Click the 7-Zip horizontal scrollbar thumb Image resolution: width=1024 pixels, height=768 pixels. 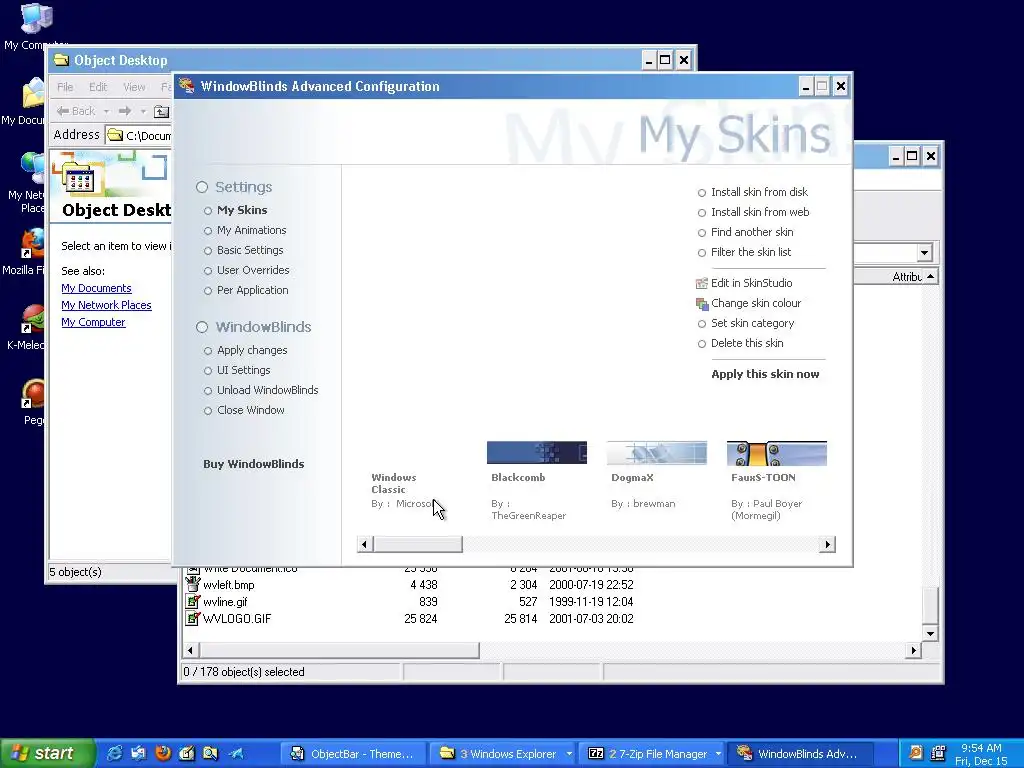340,650
